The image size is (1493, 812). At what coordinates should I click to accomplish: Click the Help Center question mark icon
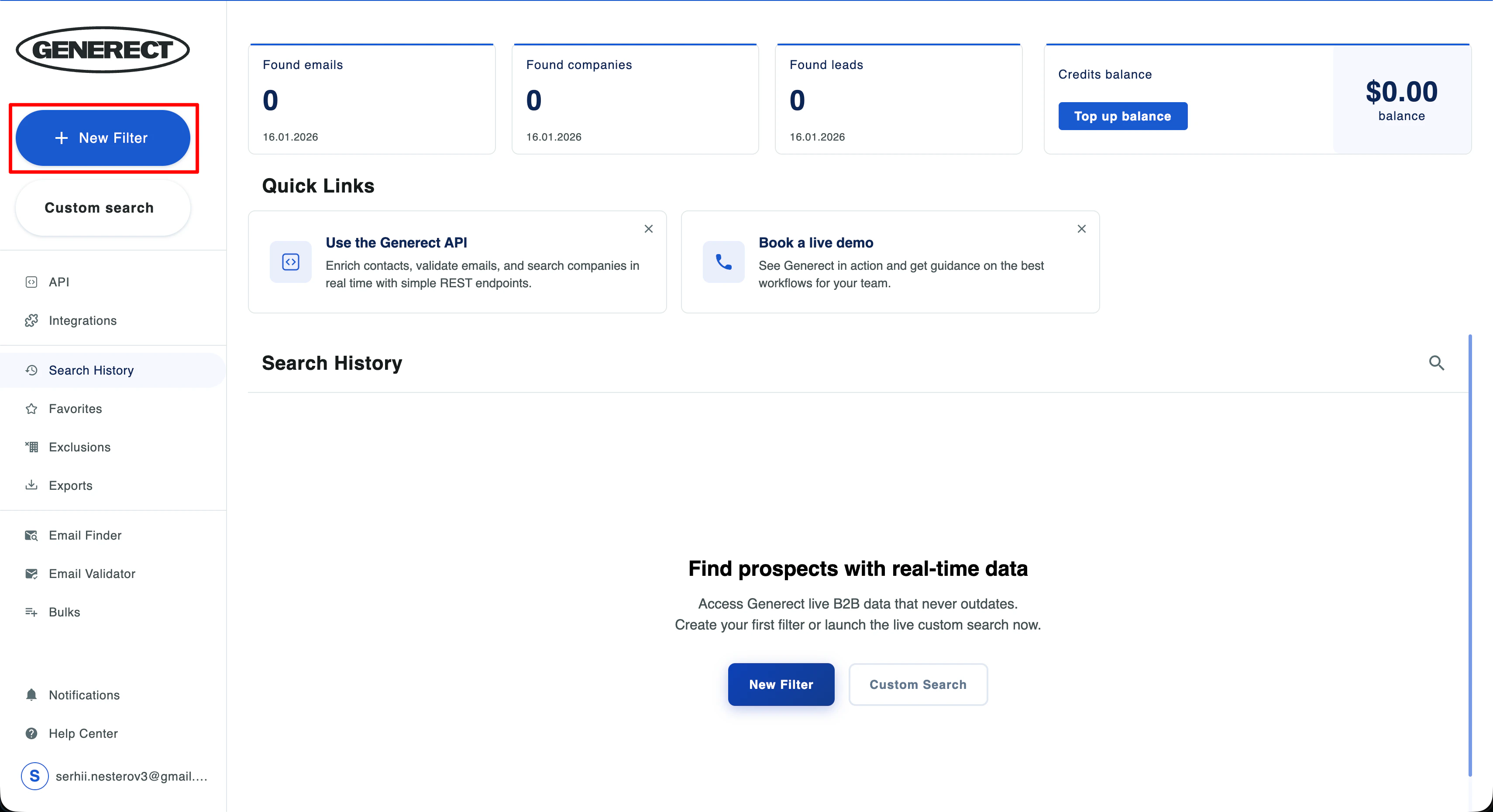(31, 733)
